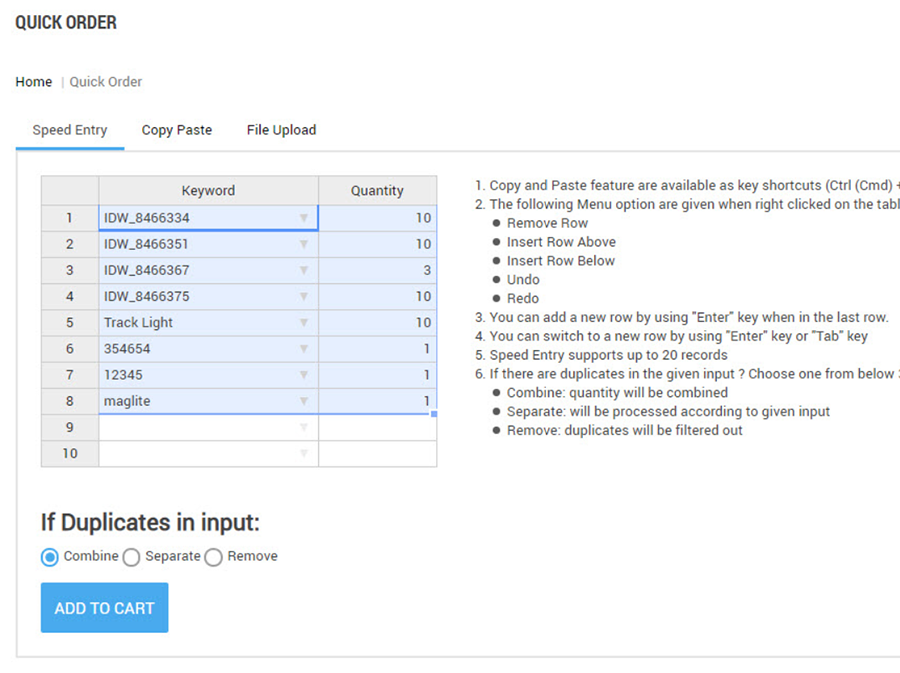Select the Quantity column header
Screen dimensions: 900x673
pos(377,190)
